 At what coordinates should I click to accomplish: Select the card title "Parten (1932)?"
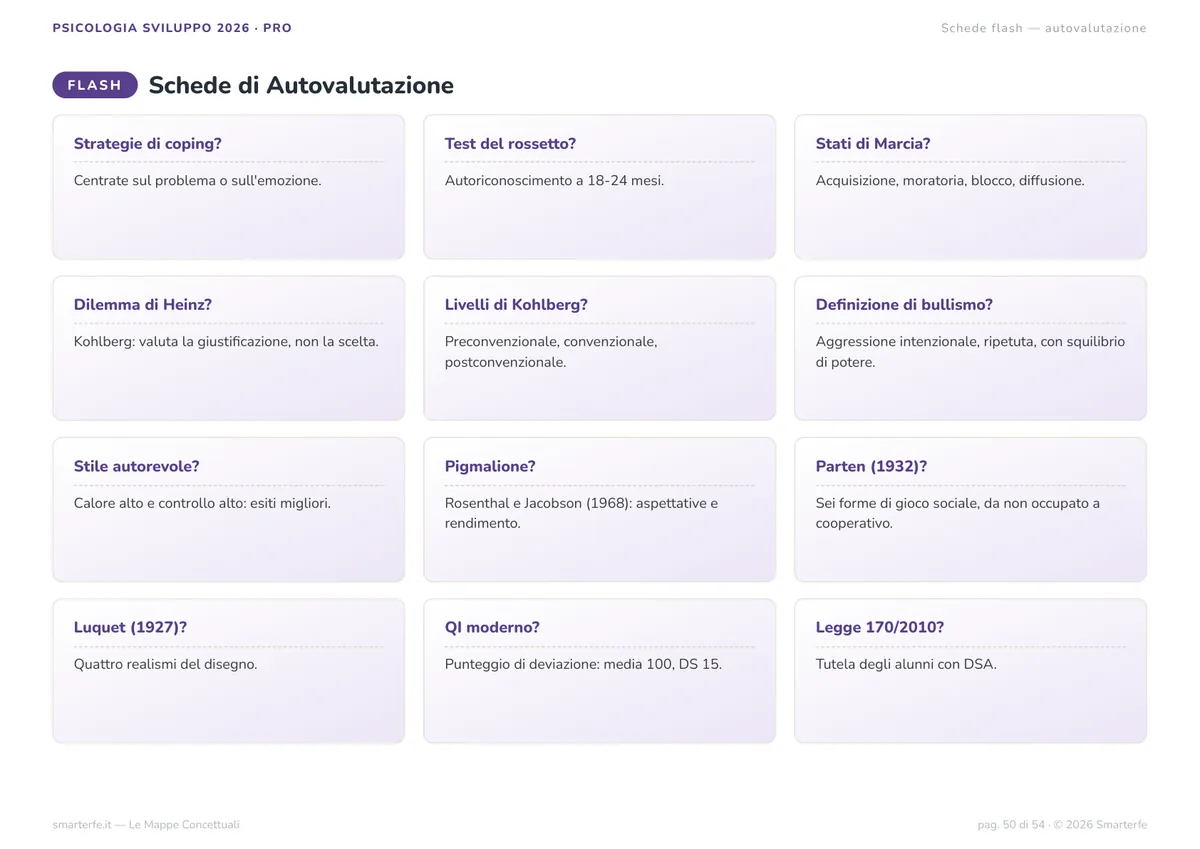[x=871, y=466]
